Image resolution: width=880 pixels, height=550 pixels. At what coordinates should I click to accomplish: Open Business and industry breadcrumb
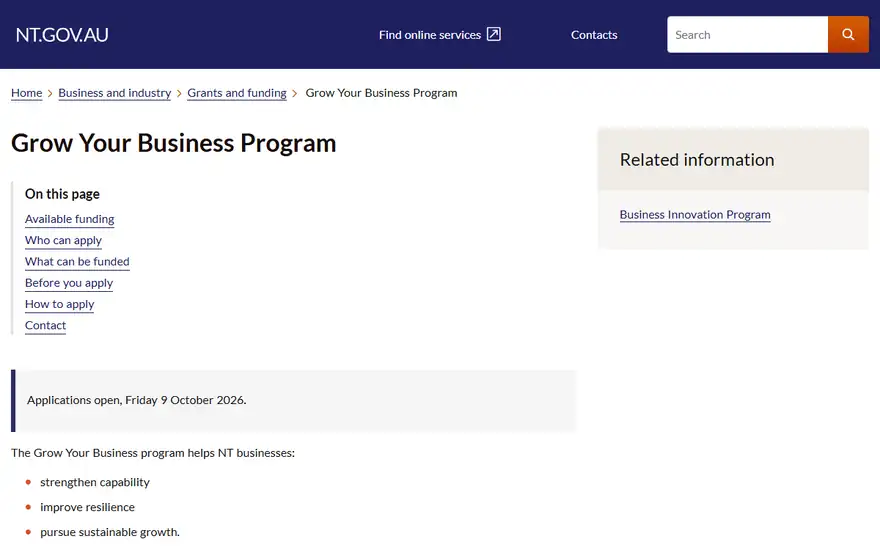point(114,93)
